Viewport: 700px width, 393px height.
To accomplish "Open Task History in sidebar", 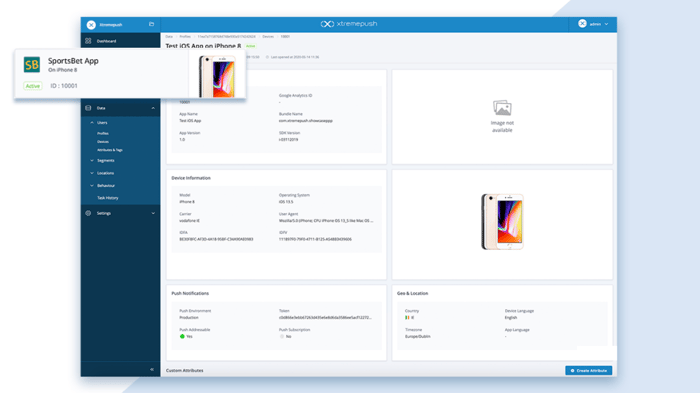I will click(x=108, y=198).
